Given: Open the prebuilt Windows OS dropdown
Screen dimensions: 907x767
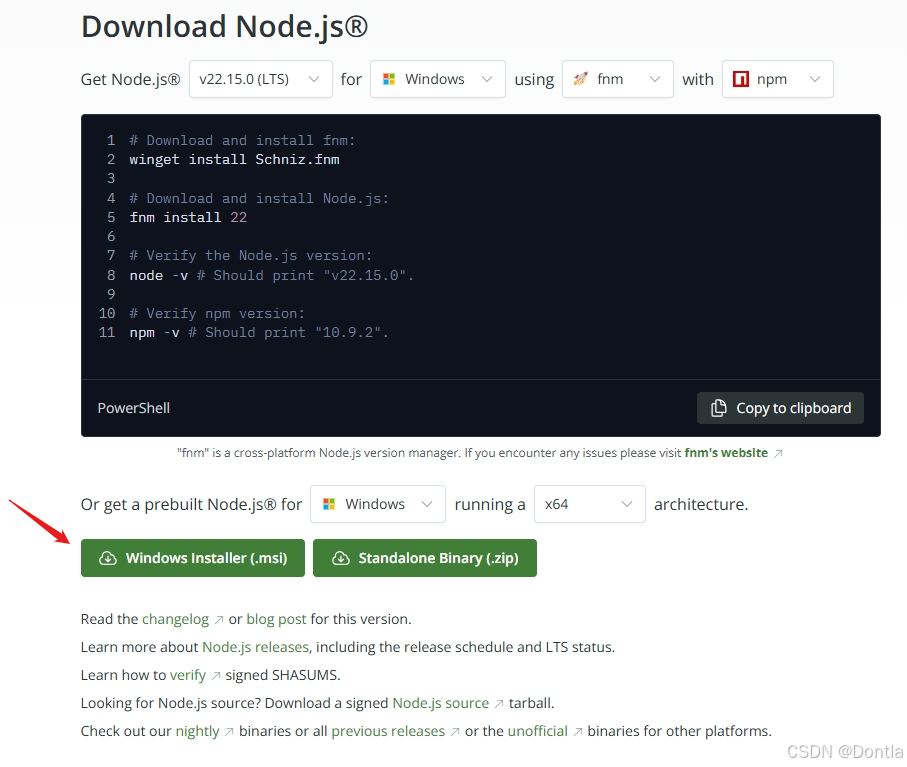Looking at the screenshot, I should point(378,504).
